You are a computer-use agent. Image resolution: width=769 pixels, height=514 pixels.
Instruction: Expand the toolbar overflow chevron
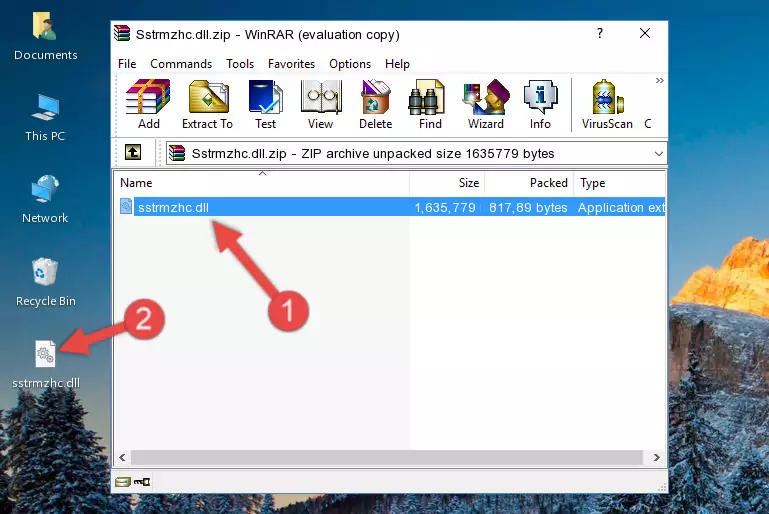pyautogui.click(x=660, y=80)
